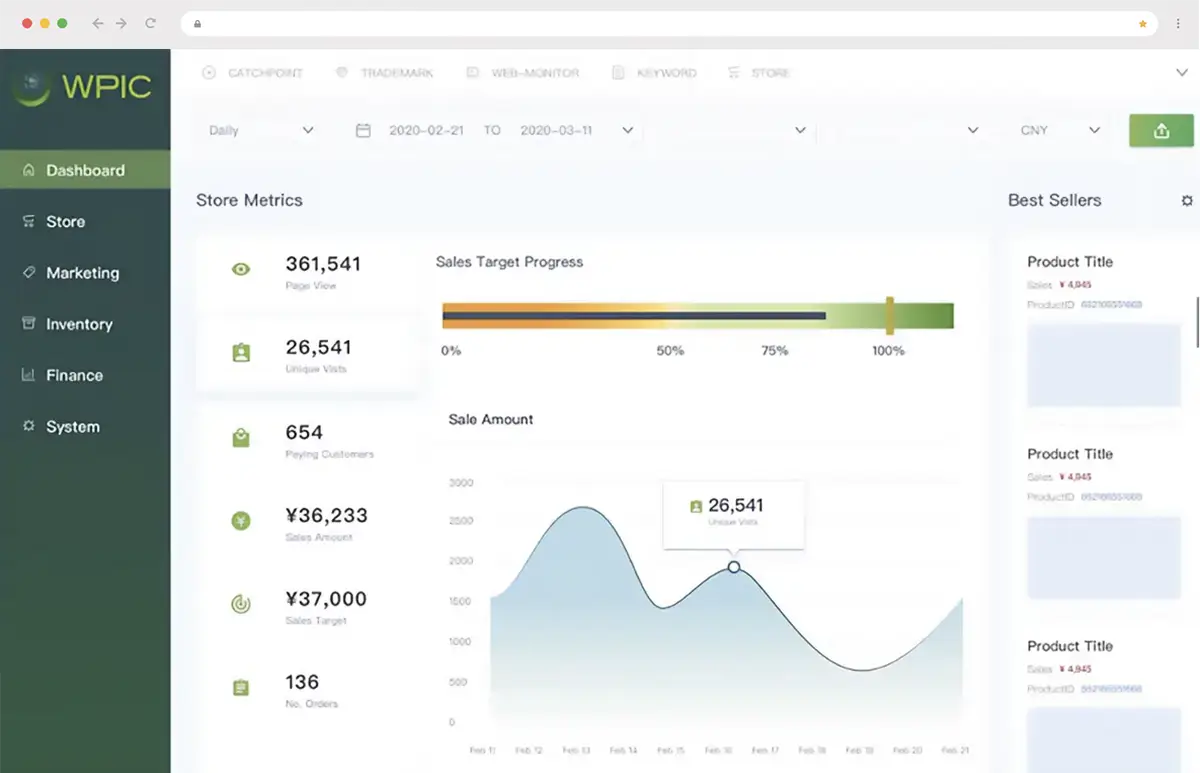1200x773 pixels.
Task: Open the first Product Title link
Action: point(1070,261)
